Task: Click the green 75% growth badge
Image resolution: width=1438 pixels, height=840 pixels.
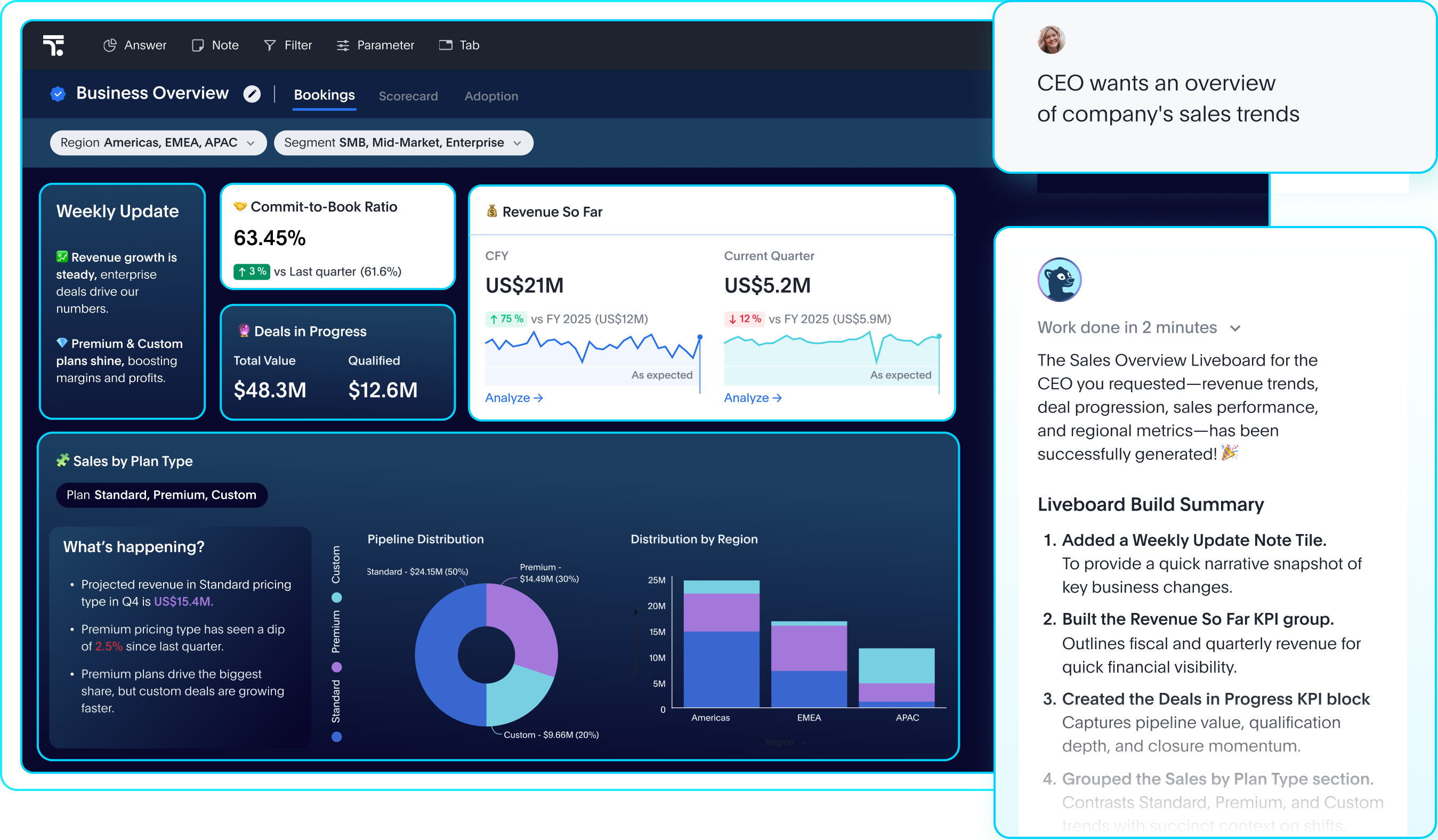Action: point(506,319)
